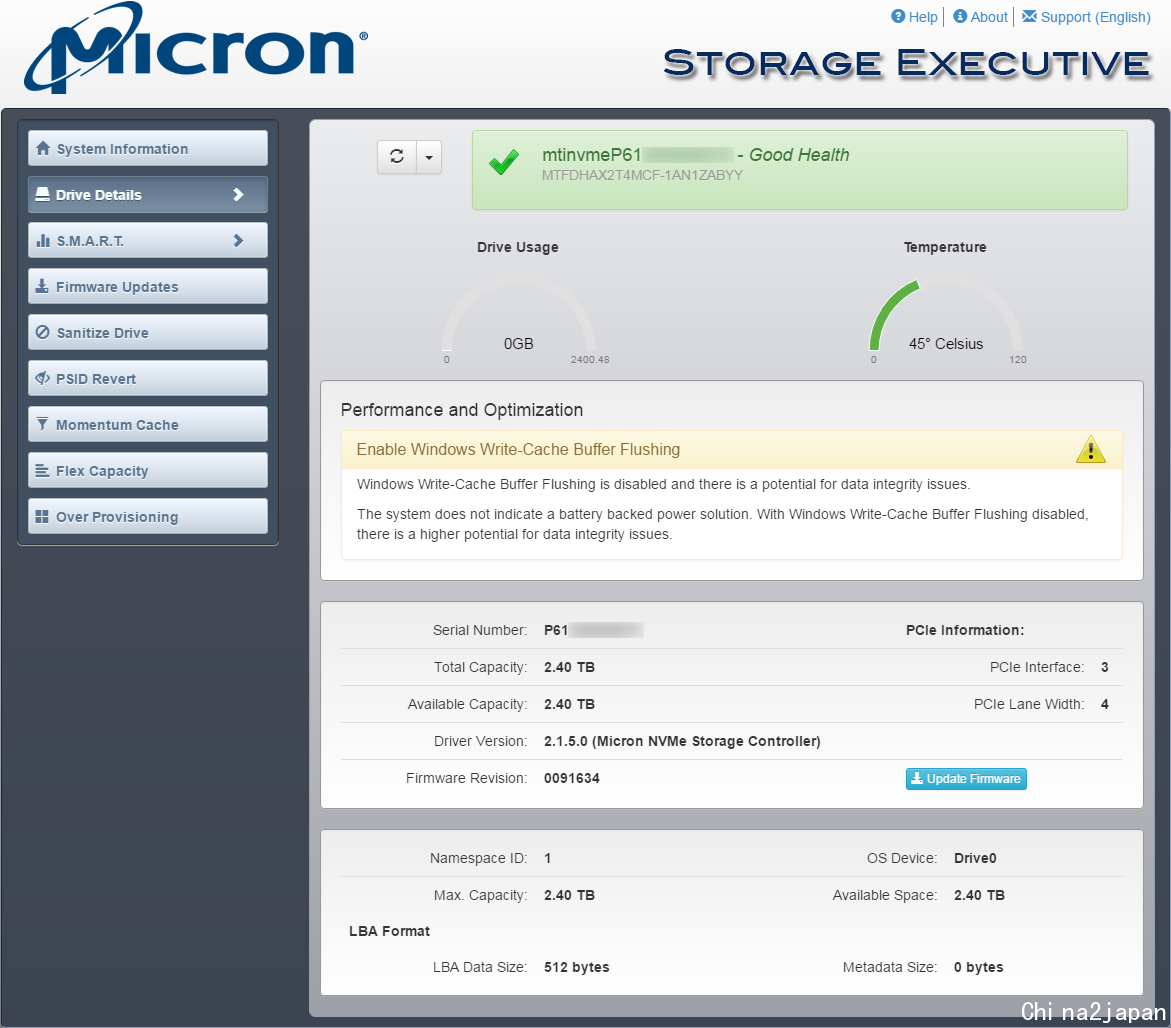The width and height of the screenshot is (1171, 1028).
Task: Click the Total Capacity 2.40 TB value
Action: pos(569,667)
